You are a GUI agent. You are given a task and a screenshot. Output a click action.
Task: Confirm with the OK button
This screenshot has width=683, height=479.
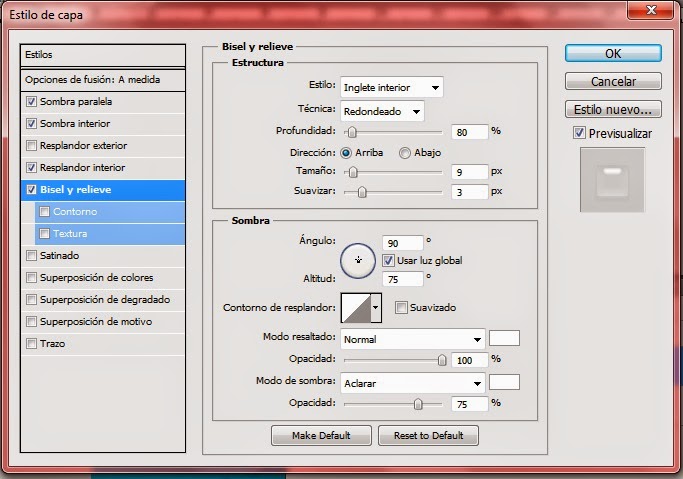613,53
